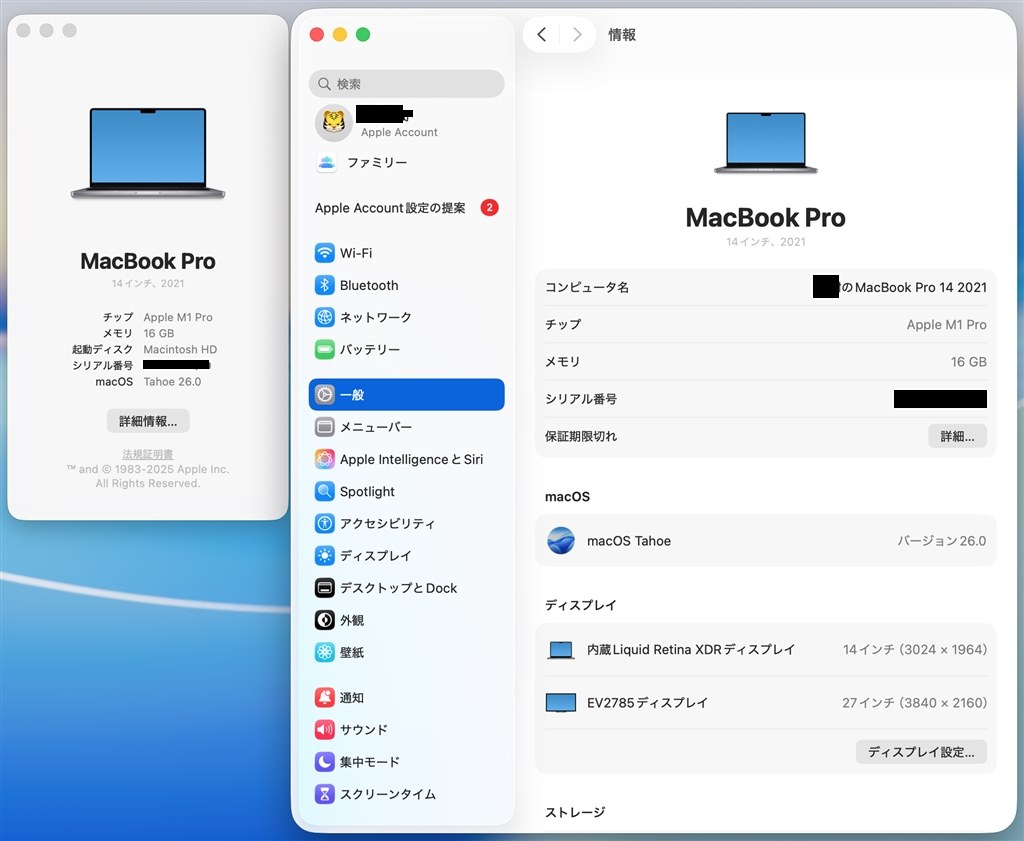Screen dimensions: 1024x841
Task: Open ディスプレイ設定... for the EV2785 display
Action: tap(921, 752)
